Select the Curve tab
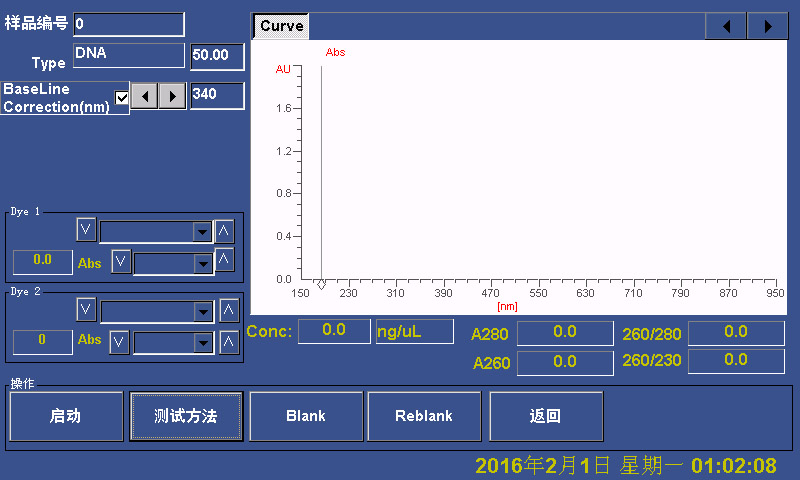The width and height of the screenshot is (800, 480). [281, 26]
